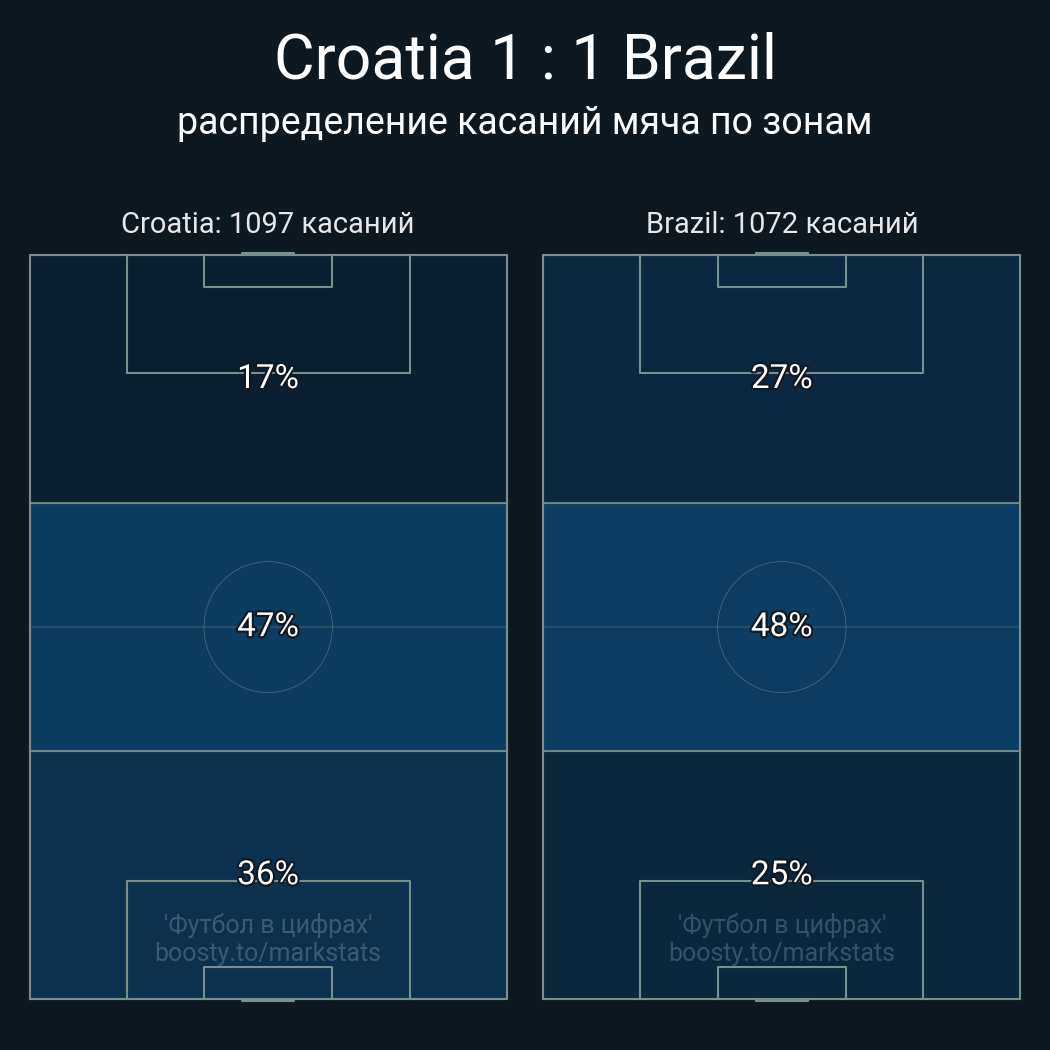Click the 48% label in Brazil's center circle

[782, 625]
